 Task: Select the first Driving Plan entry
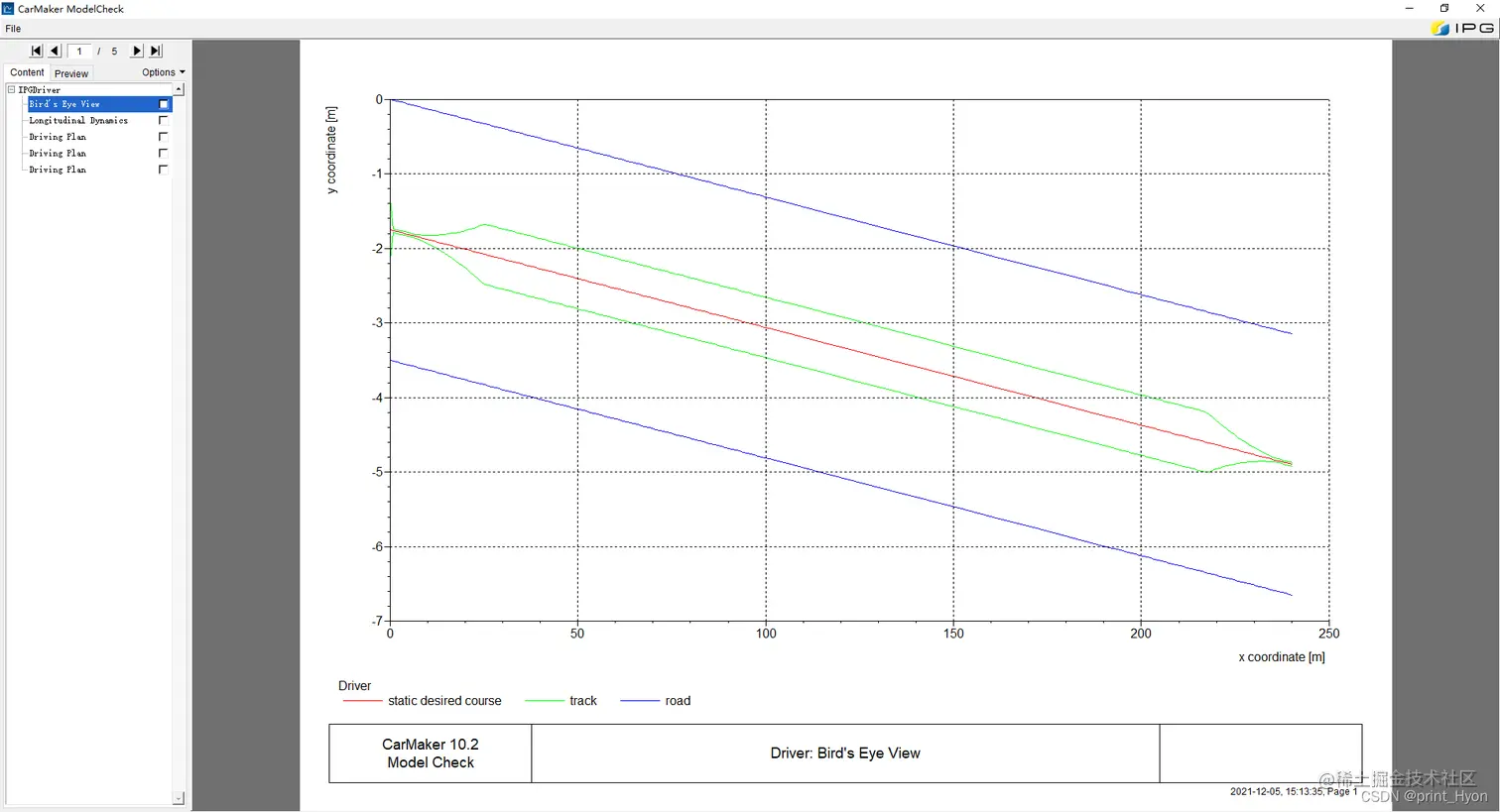58,137
